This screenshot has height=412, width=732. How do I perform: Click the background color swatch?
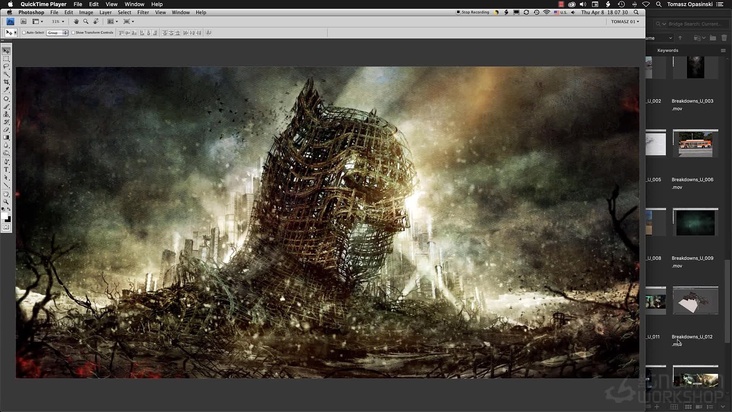8,220
